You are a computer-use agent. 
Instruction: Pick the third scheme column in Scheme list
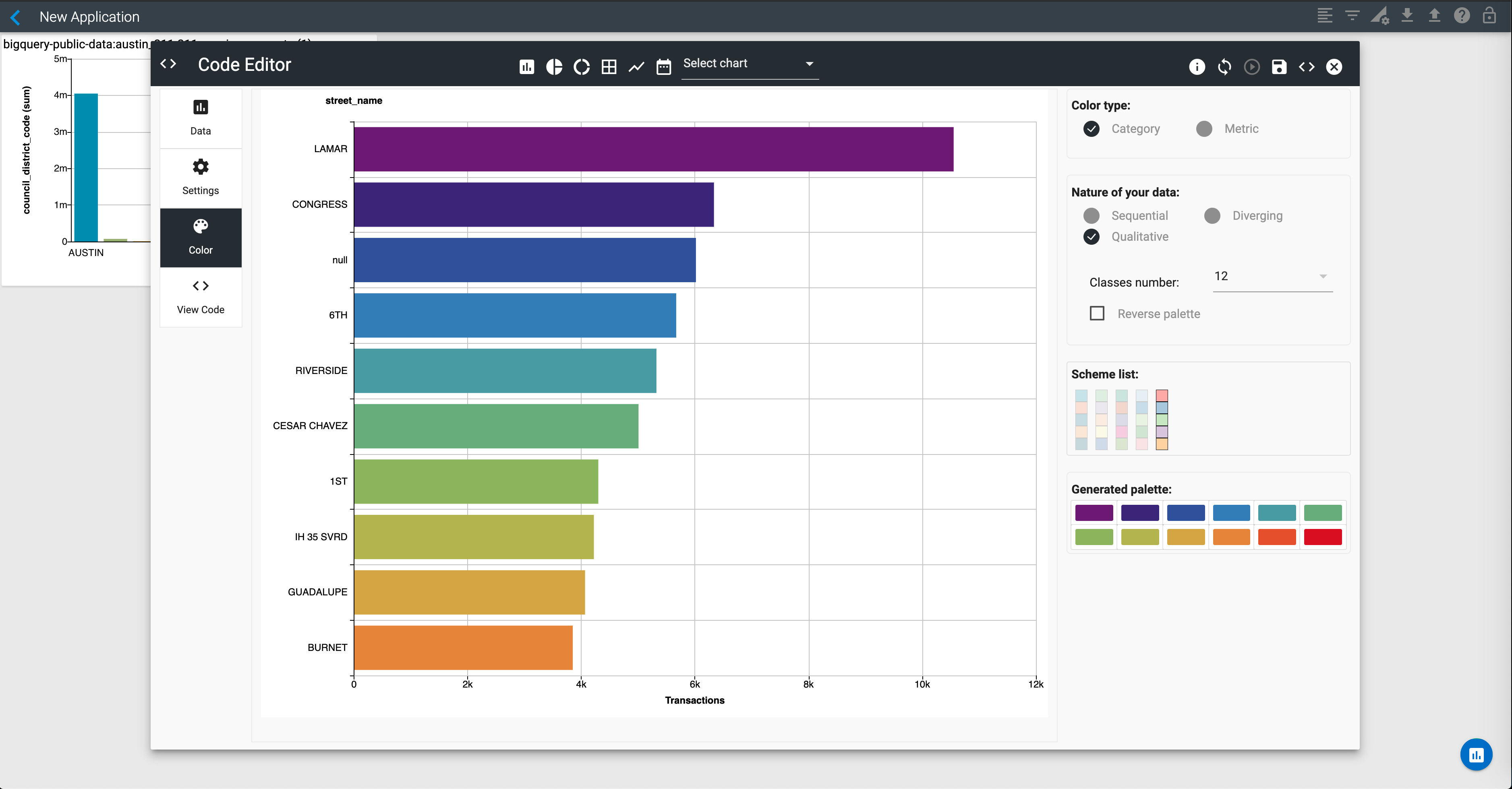tap(1121, 419)
